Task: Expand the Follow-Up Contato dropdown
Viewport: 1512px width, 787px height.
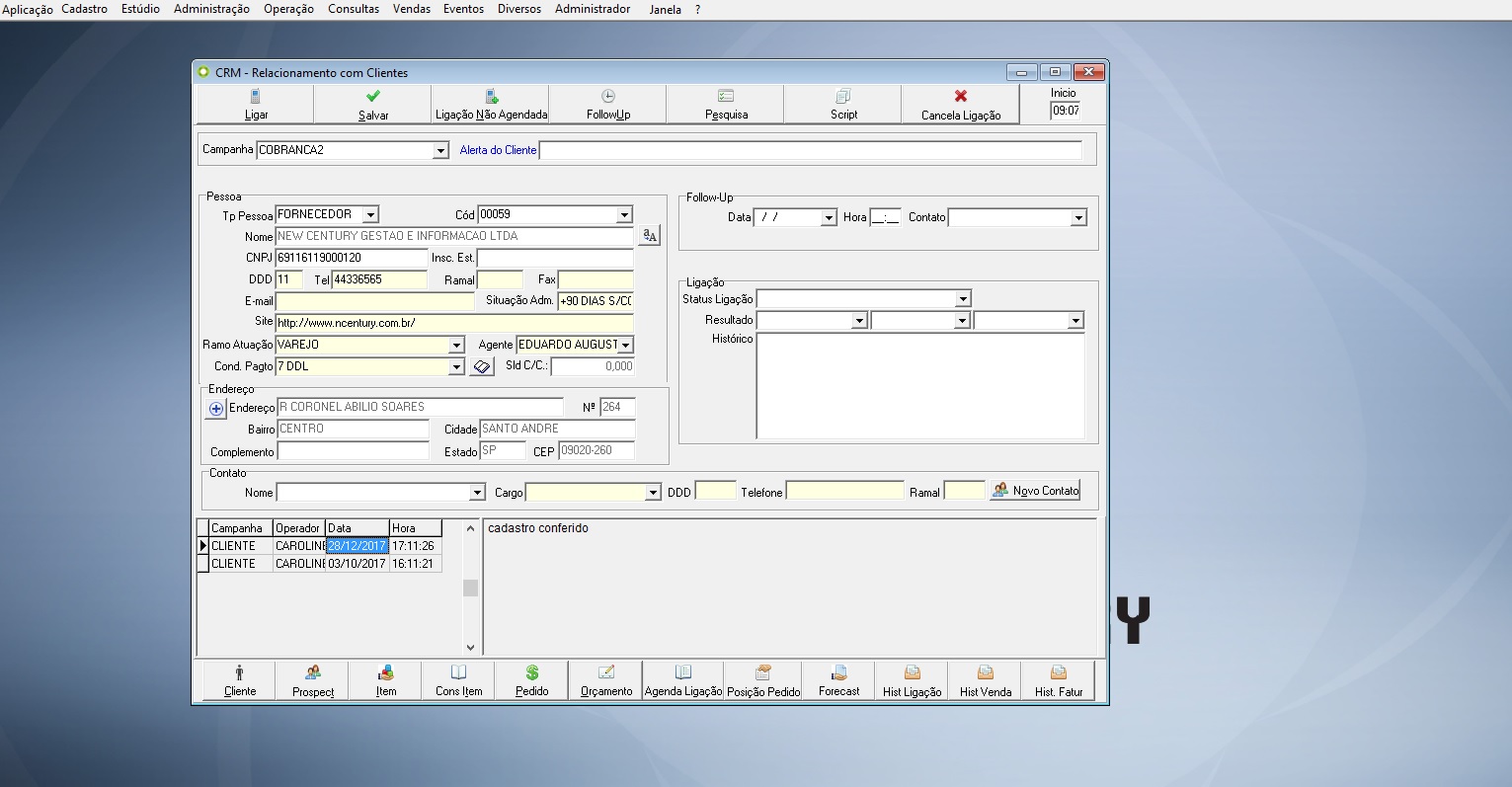Action: (1078, 218)
